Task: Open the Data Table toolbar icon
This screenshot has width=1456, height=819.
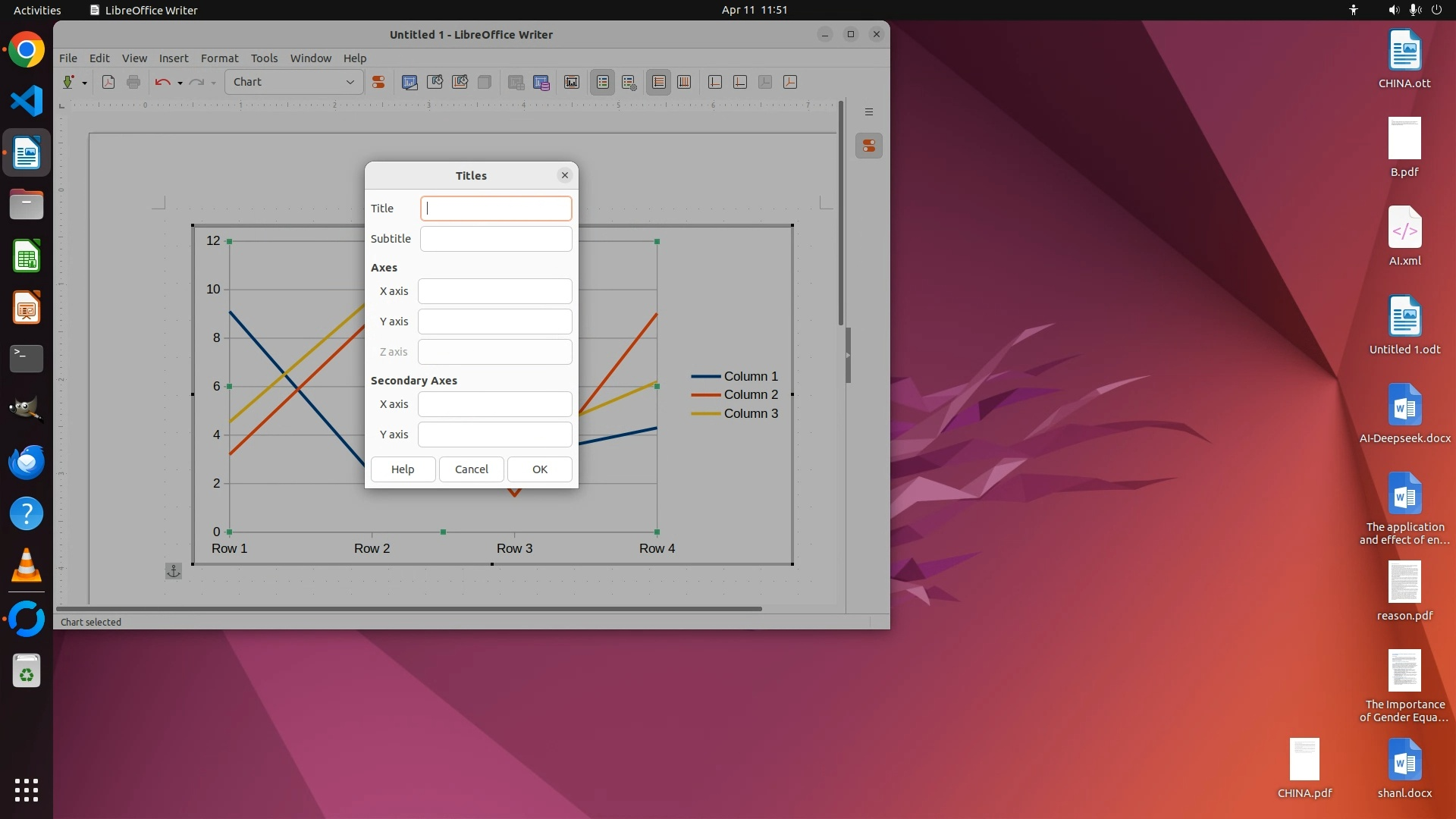Action: click(541, 82)
